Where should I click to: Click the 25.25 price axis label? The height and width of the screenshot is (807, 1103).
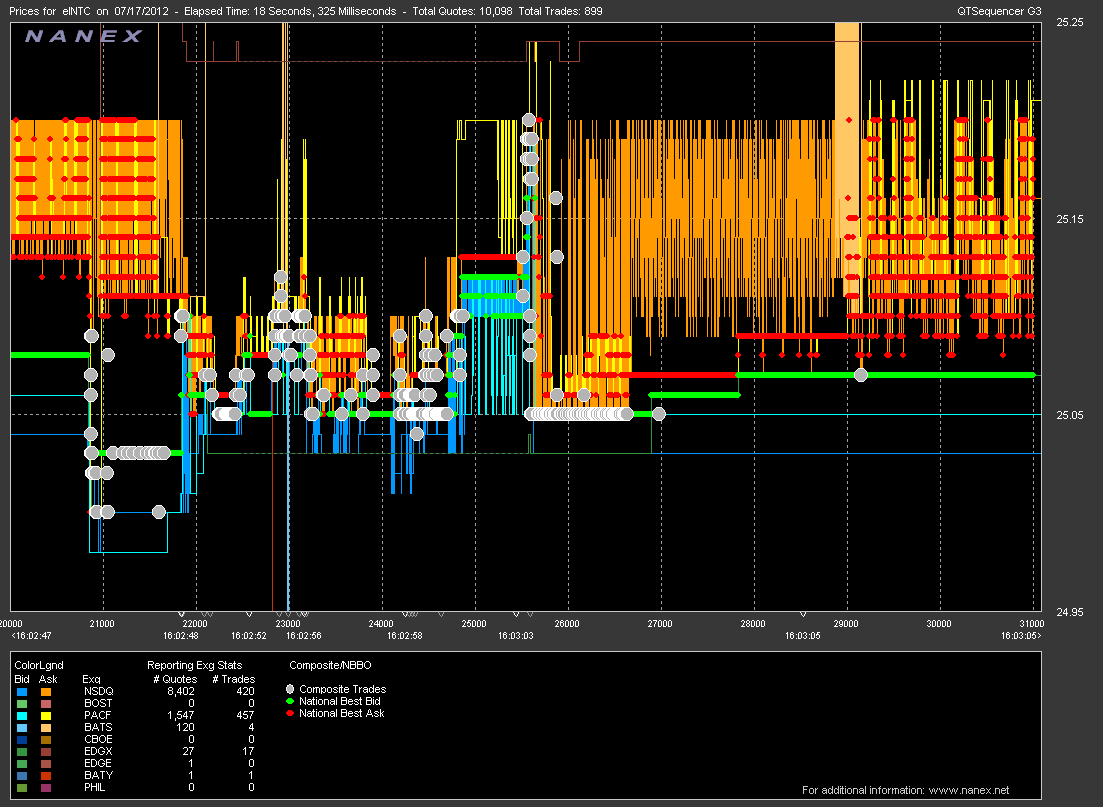coord(1070,23)
